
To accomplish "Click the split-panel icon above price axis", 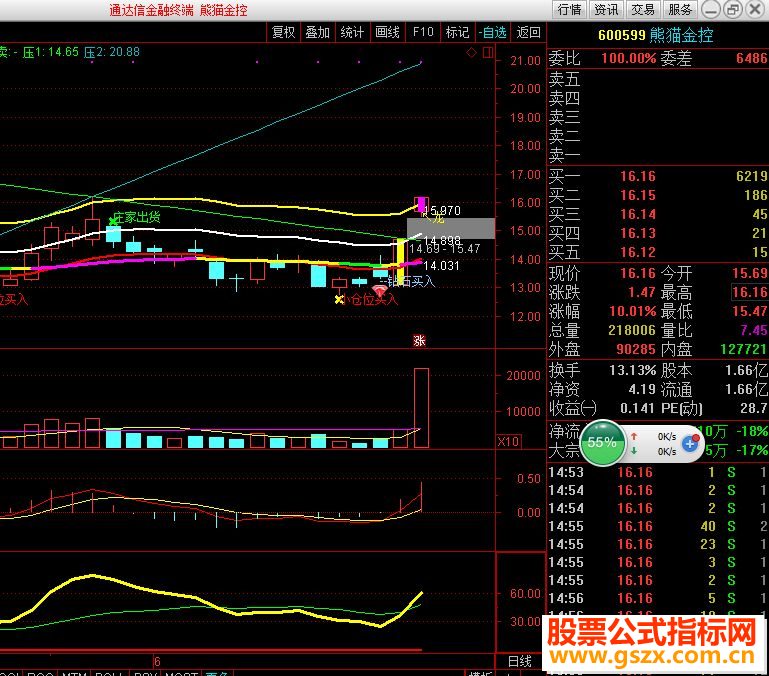I will click(488, 52).
